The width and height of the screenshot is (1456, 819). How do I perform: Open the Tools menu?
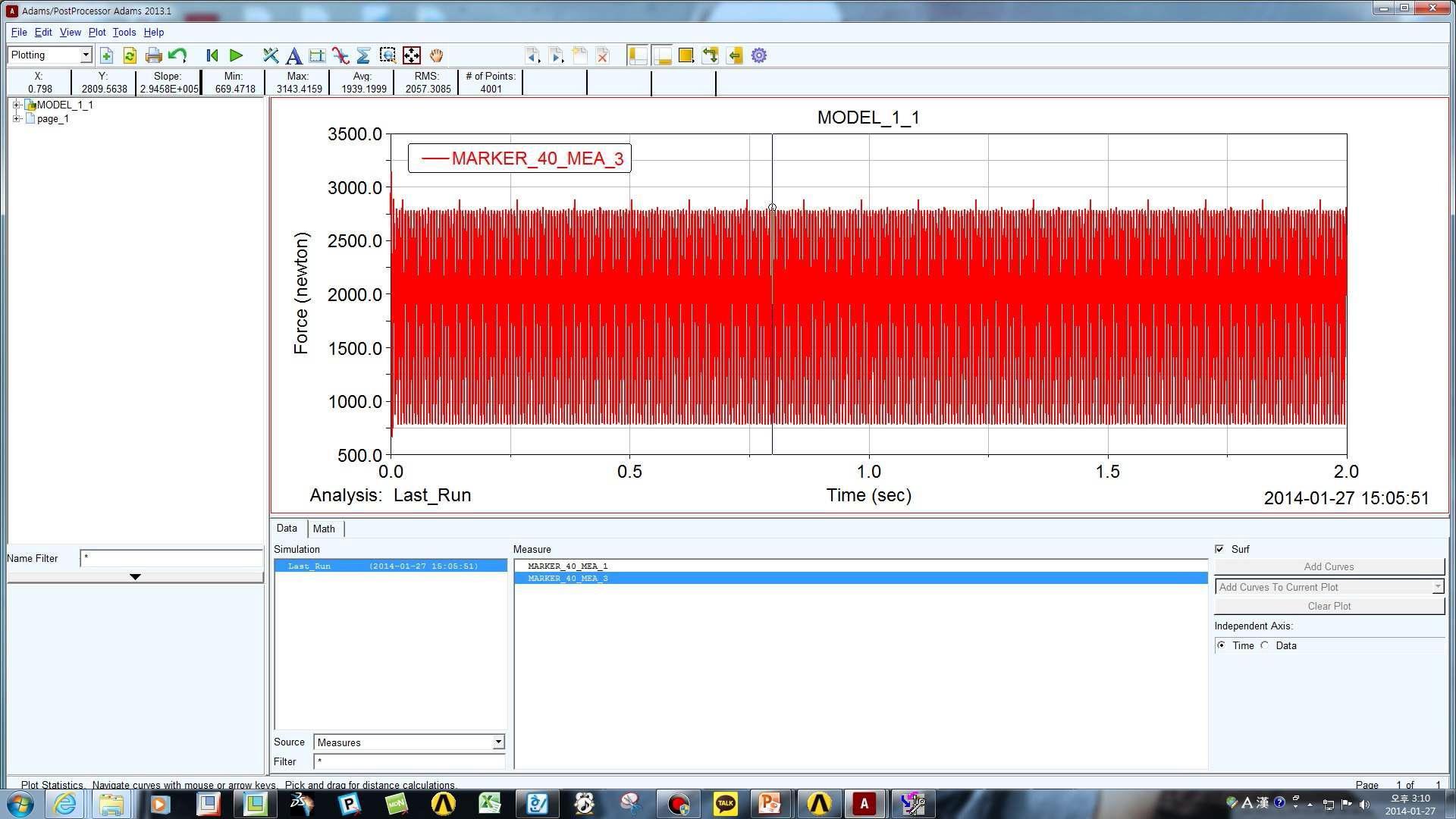[124, 33]
